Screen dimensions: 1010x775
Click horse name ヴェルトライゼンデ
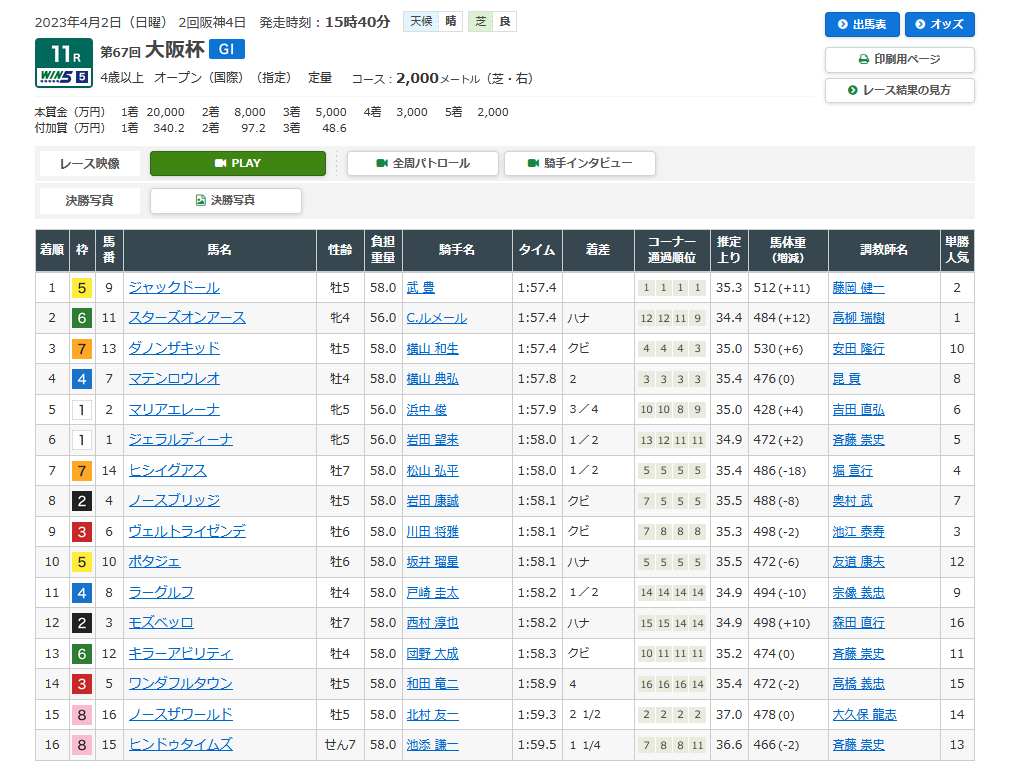tap(187, 531)
